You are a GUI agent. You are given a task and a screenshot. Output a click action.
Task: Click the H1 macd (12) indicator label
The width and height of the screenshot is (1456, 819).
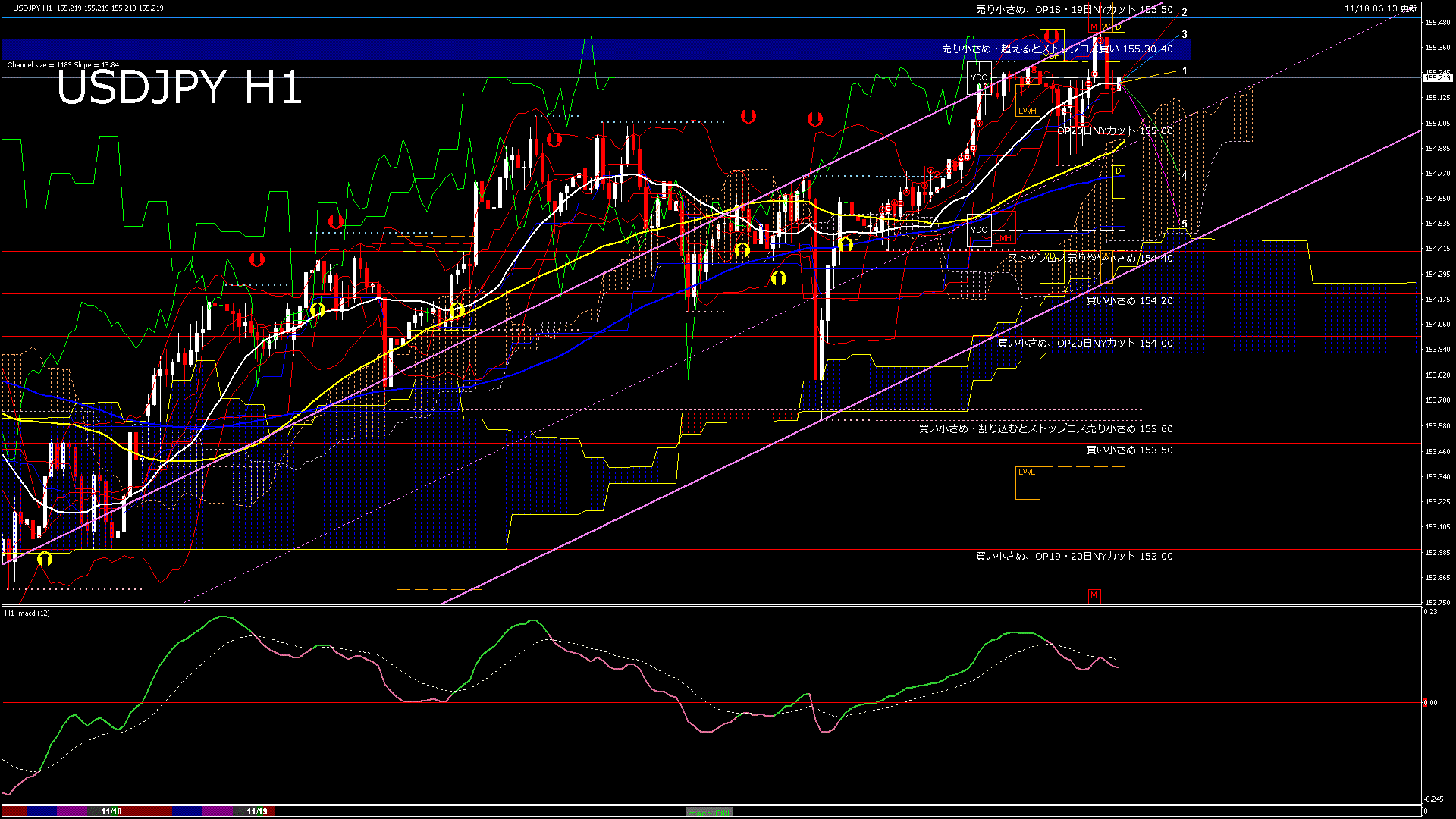pos(28,613)
